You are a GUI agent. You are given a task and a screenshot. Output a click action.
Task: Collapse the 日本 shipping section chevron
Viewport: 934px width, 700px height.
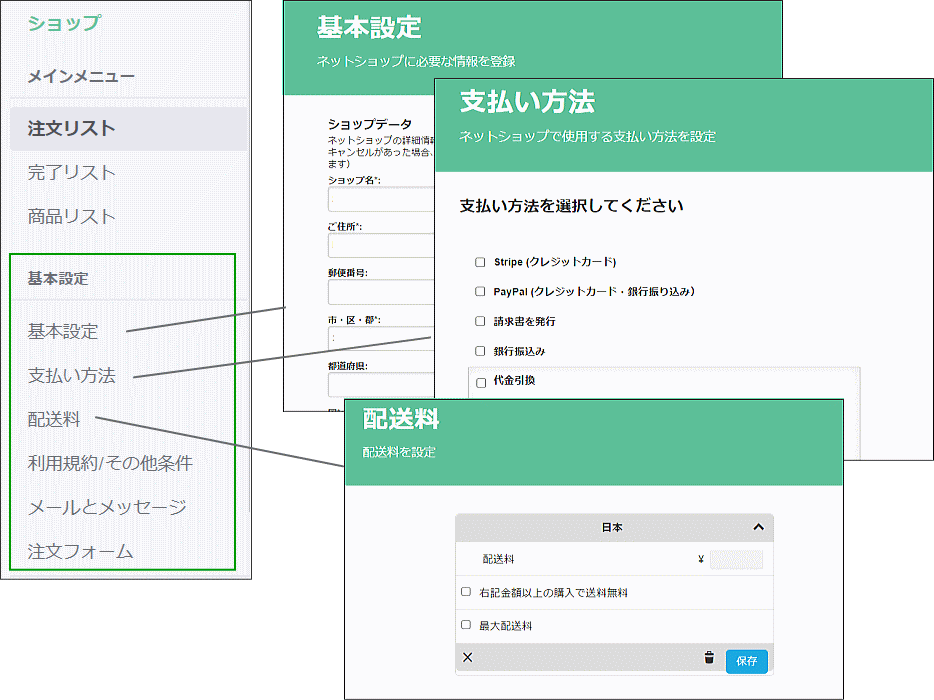click(758, 527)
